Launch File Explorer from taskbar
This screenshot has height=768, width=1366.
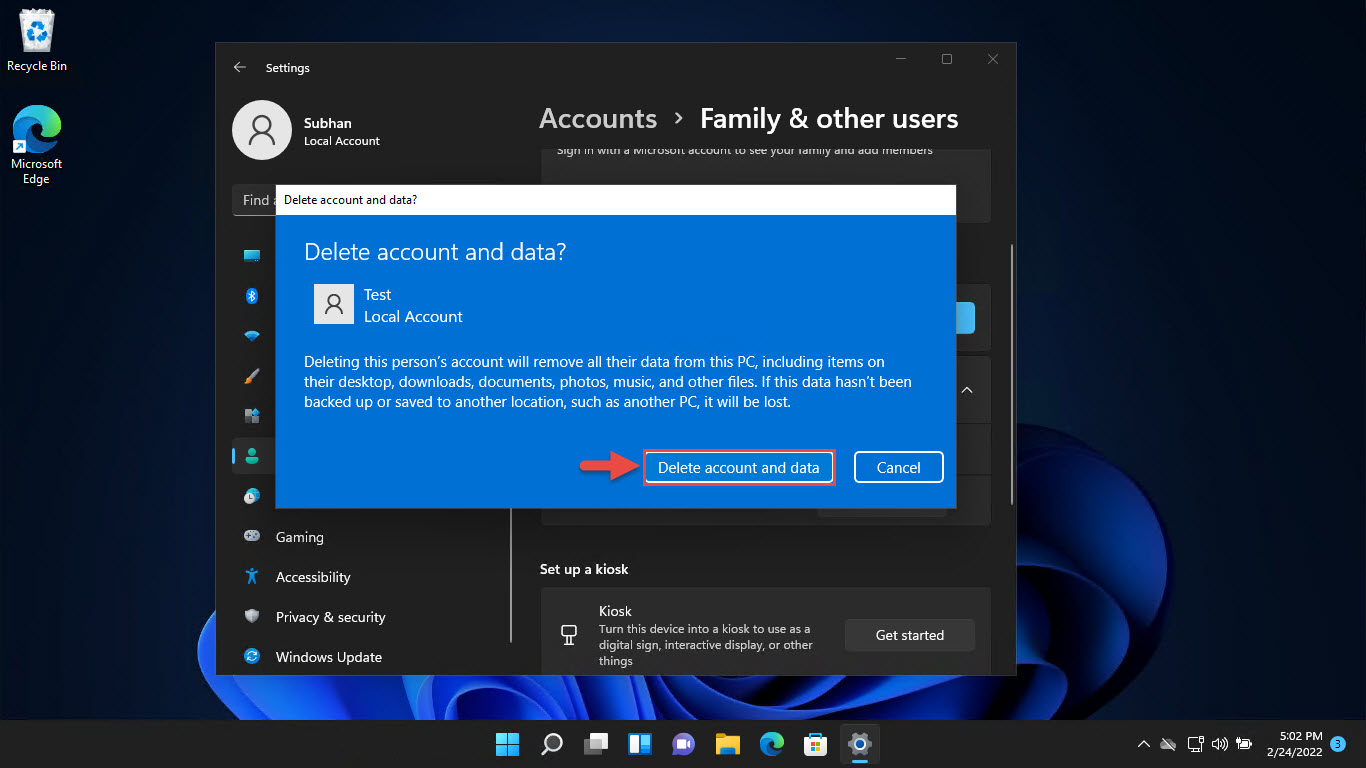(x=727, y=744)
